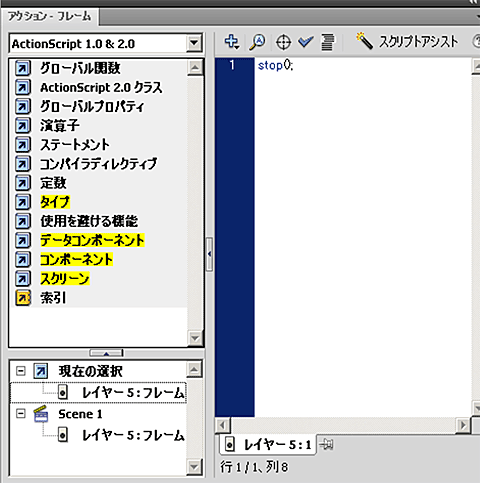Click the add new item plus icon
Screen dimensions: 480x483
click(231, 42)
